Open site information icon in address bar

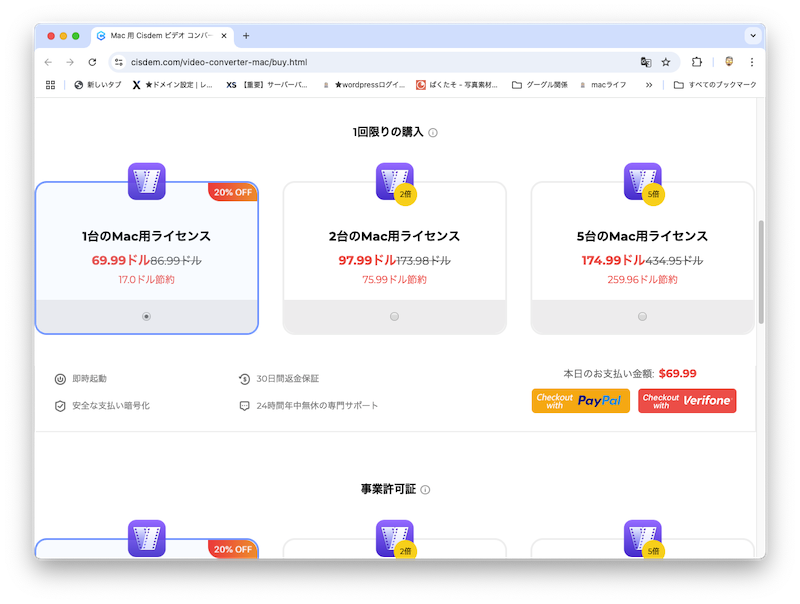click(x=119, y=62)
